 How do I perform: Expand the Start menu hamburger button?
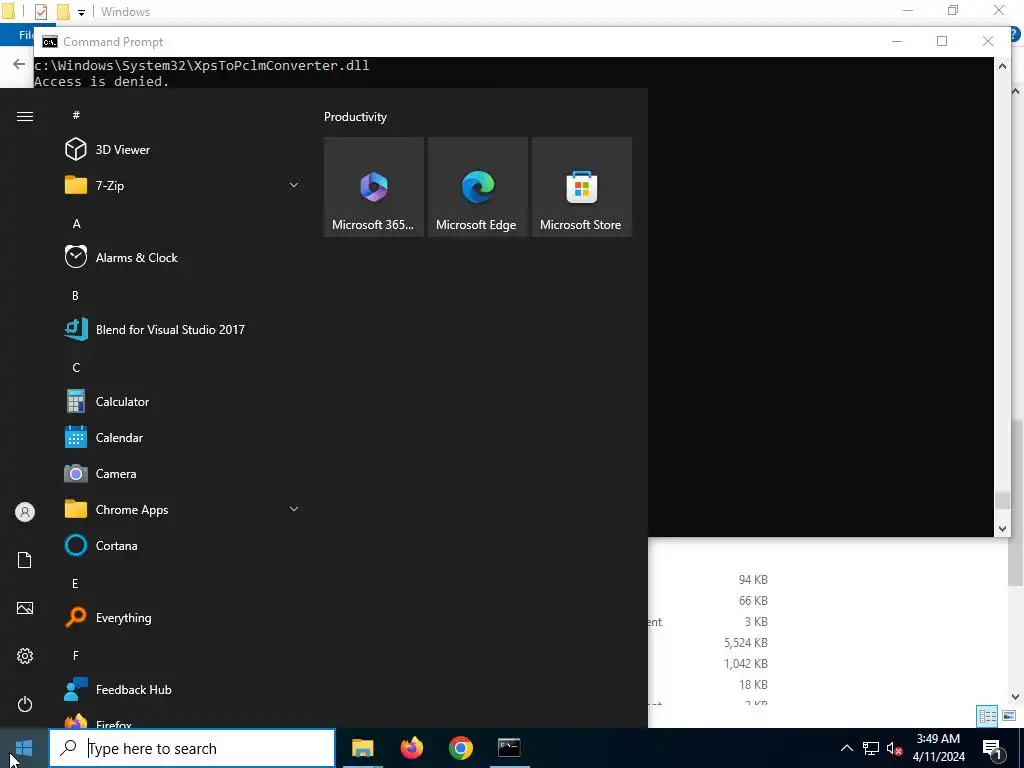pos(25,116)
